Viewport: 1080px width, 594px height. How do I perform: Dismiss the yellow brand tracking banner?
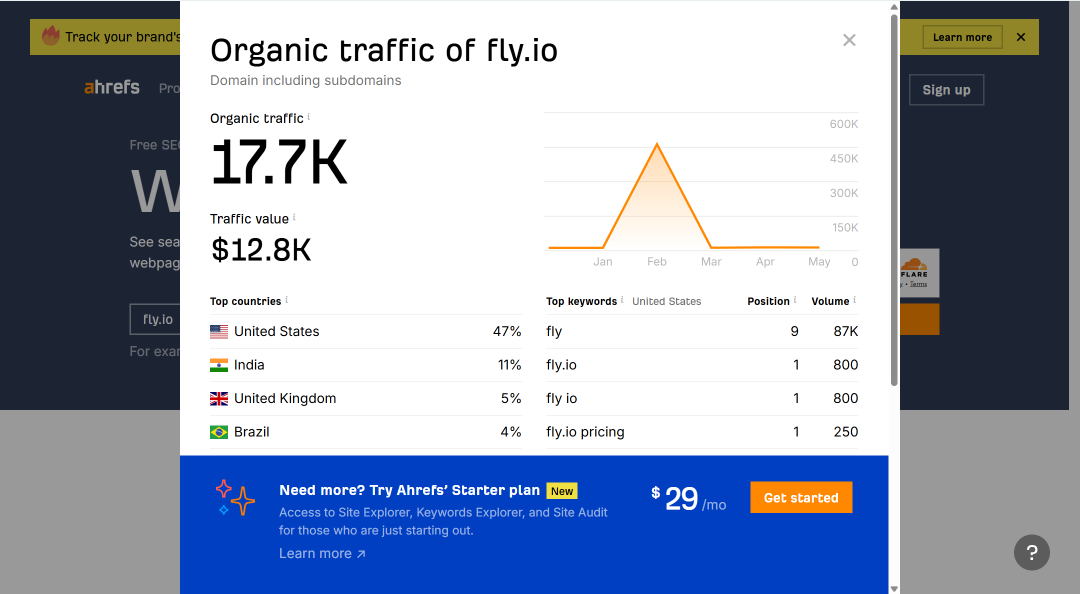[1021, 37]
